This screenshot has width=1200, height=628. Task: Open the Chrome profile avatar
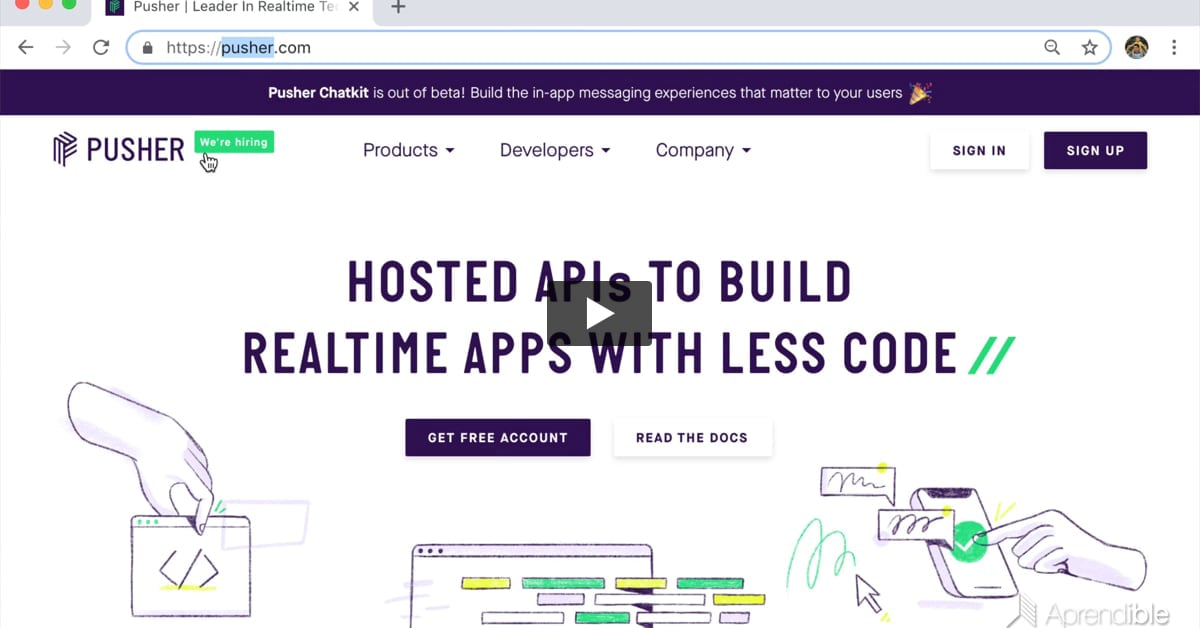[1137, 47]
